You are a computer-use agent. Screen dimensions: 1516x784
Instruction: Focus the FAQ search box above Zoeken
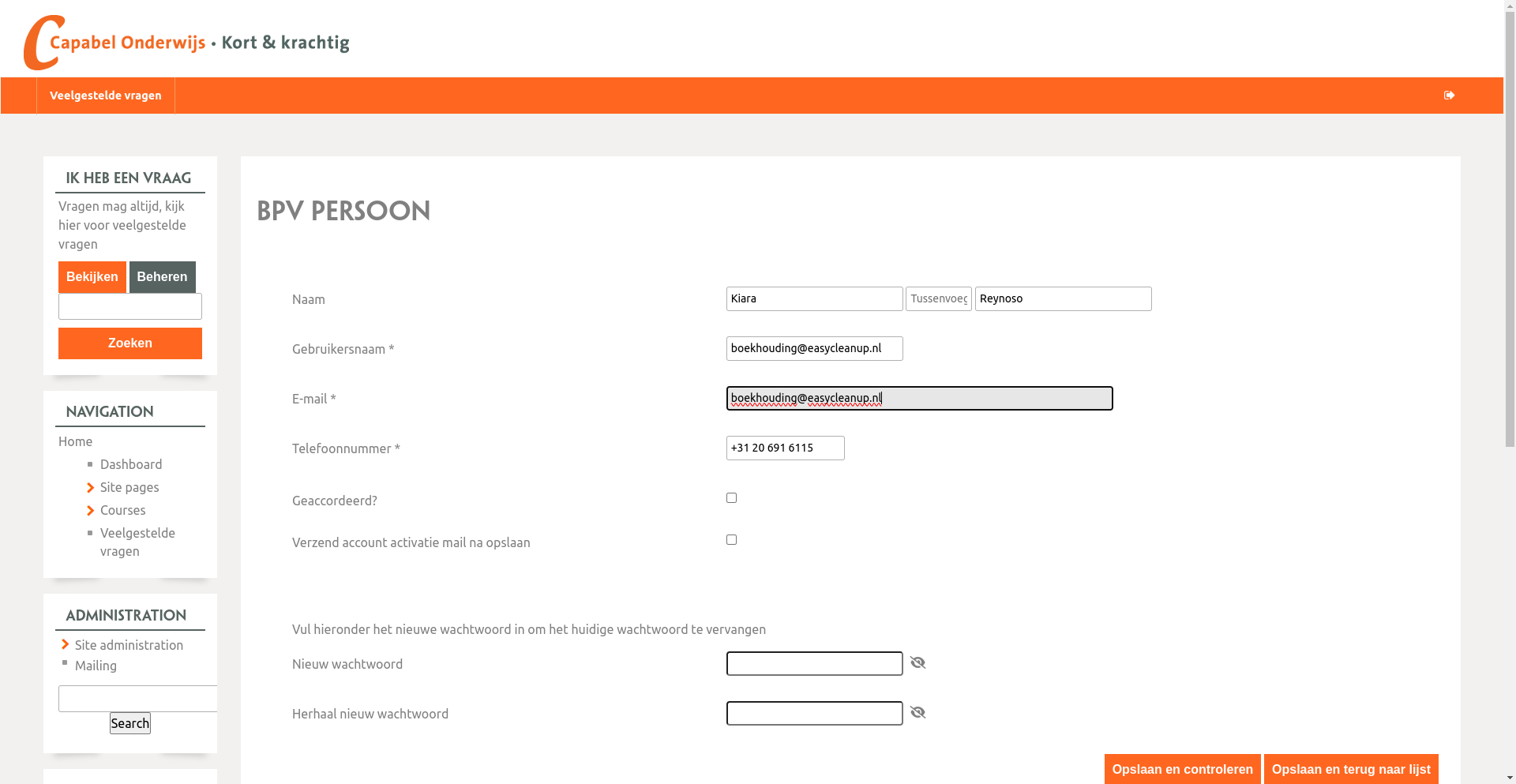[x=130, y=306]
